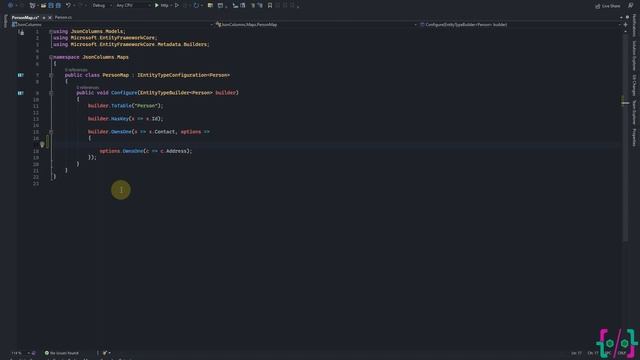Open the Debug configuration dropdown
Viewport: 640px width, 360px height.
pyautogui.click(x=101, y=5)
